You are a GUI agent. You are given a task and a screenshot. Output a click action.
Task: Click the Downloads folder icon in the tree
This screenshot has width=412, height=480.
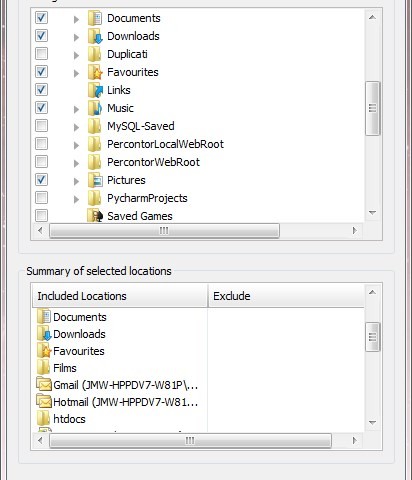(95, 36)
